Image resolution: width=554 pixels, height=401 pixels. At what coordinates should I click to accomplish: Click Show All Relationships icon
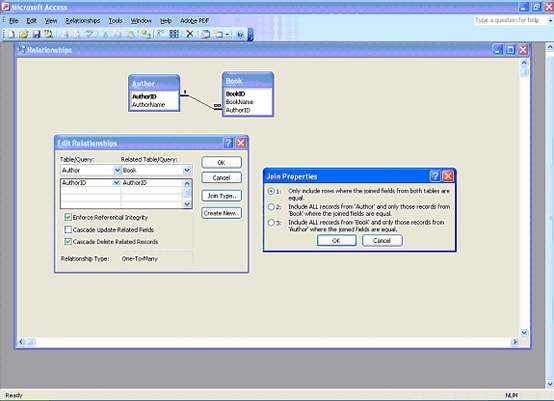(x=174, y=34)
